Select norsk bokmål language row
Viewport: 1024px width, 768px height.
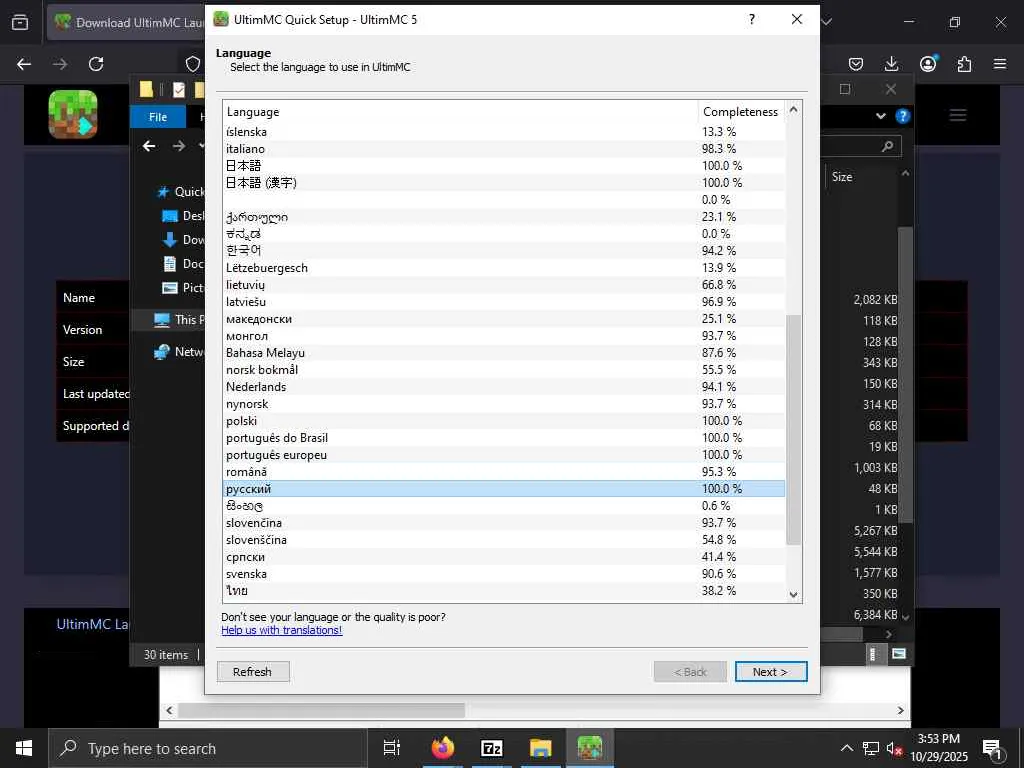click(x=504, y=370)
